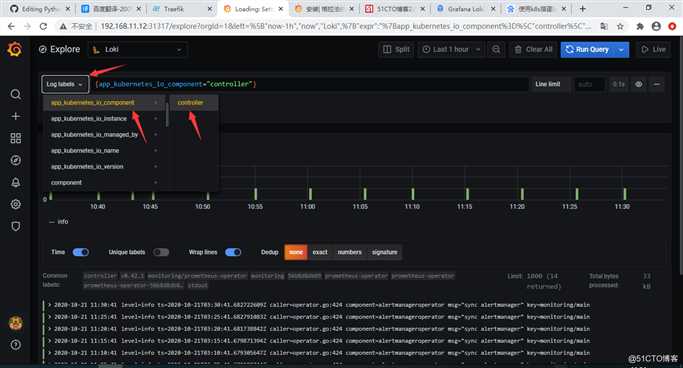Image resolution: width=683 pixels, height=368 pixels.
Task: Select Dedup numbers option
Action: [x=349, y=252]
